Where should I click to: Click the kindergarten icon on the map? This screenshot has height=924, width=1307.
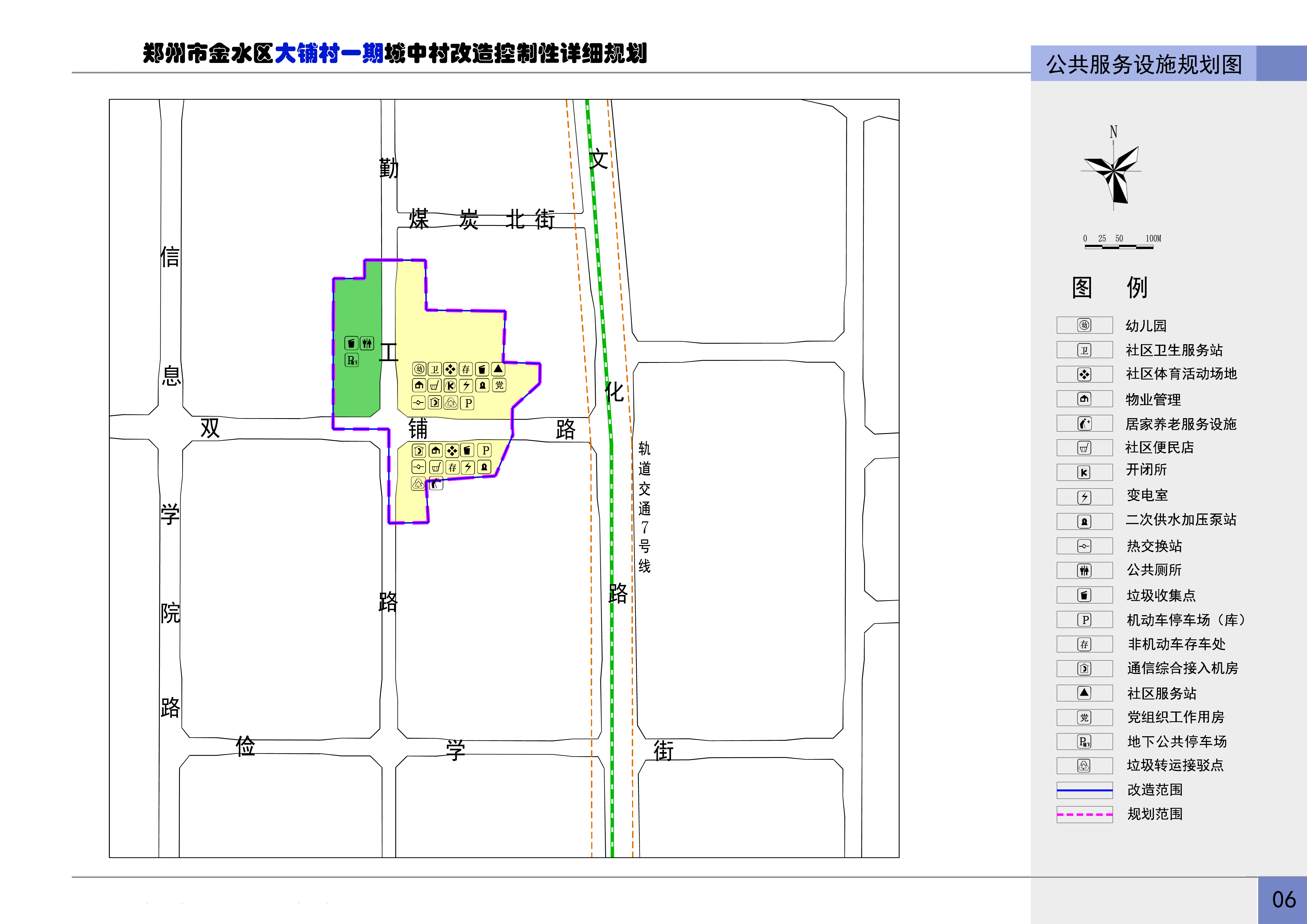pos(419,369)
